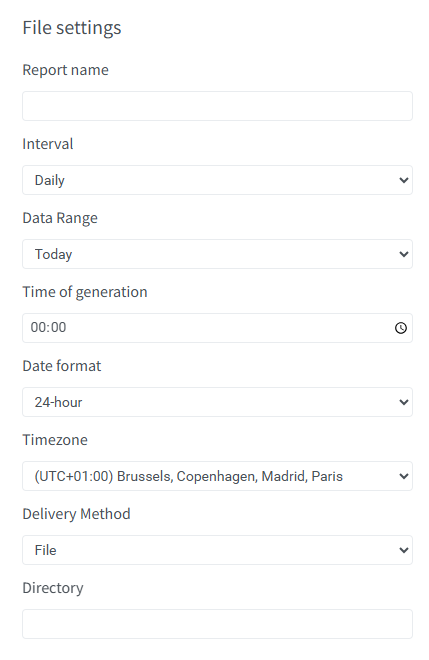Open the clock picker in Time of generation
The width and height of the screenshot is (429, 660).
400,328
